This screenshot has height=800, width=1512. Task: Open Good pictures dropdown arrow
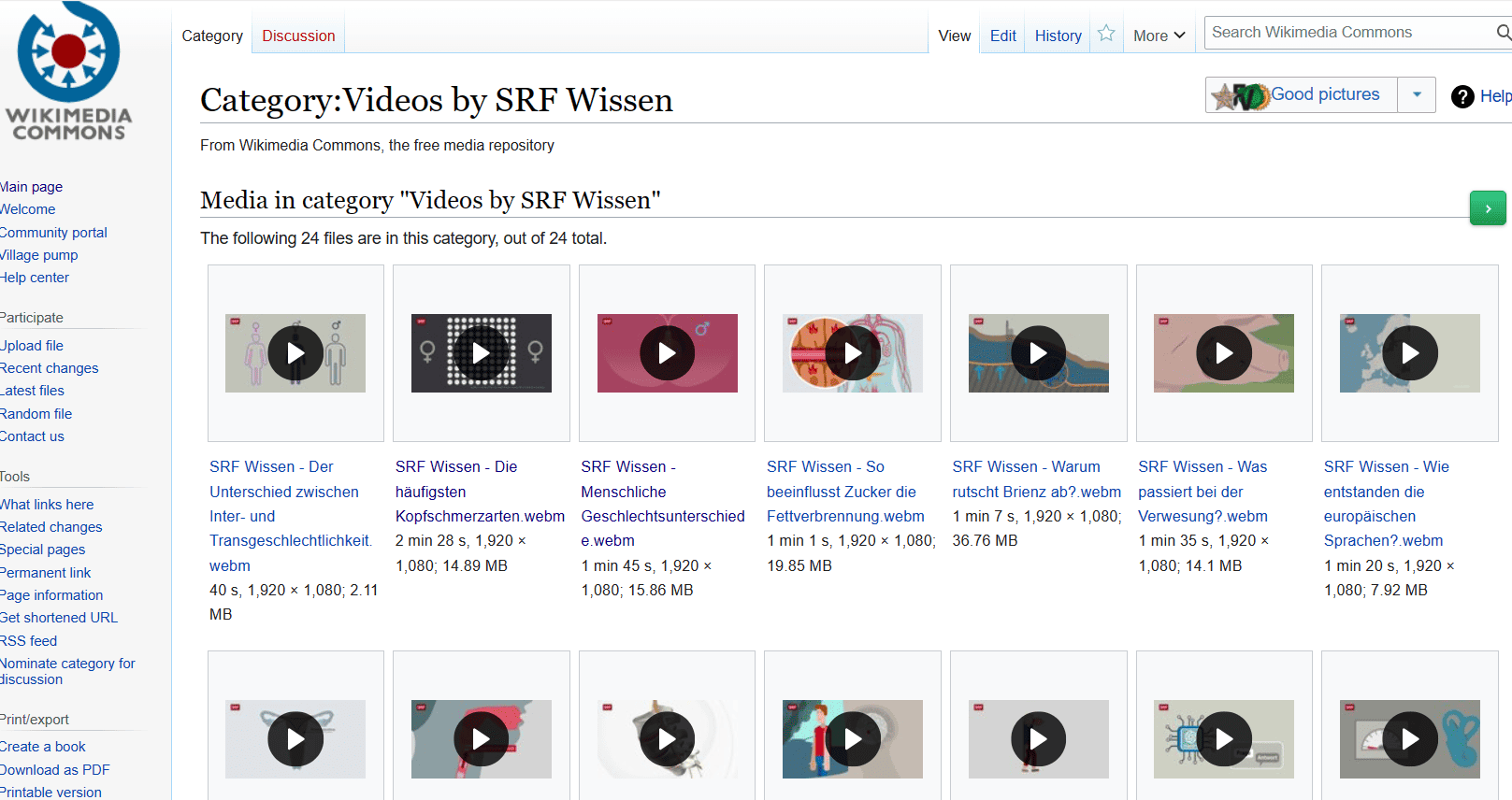point(1417,94)
